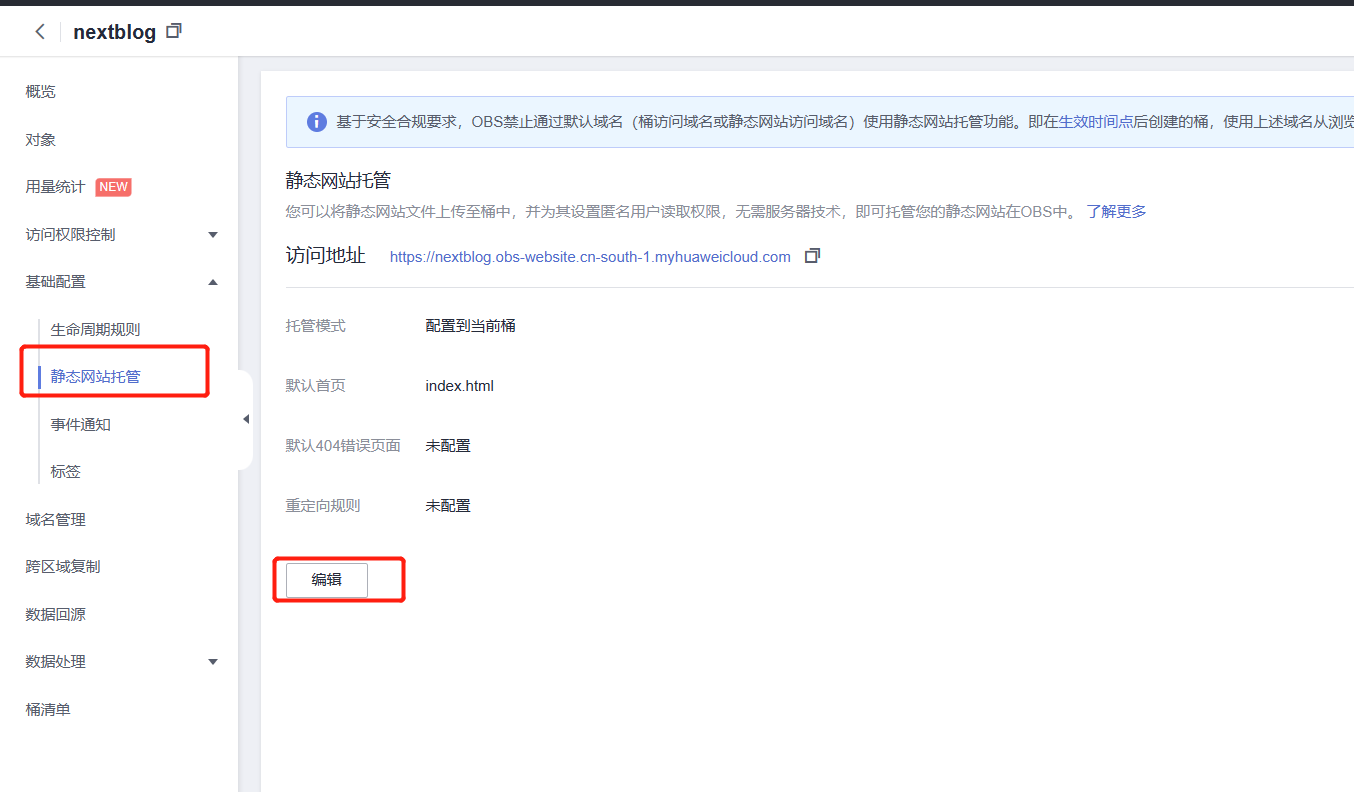Click the 编辑 button
This screenshot has width=1354, height=792.
pos(327,580)
